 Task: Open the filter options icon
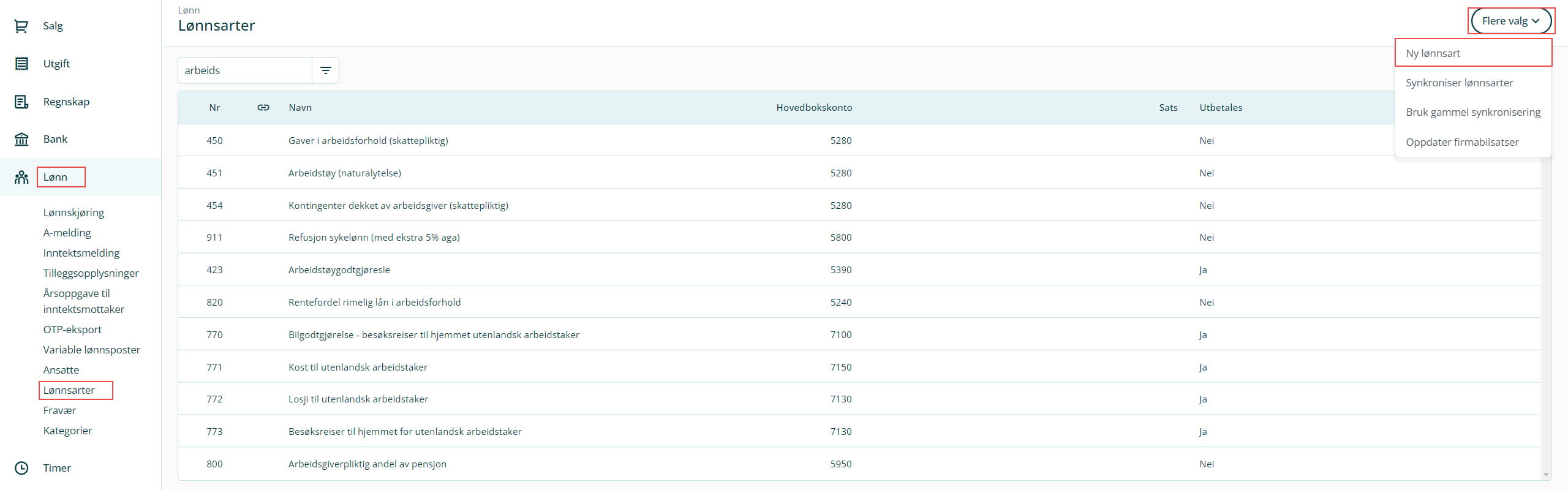pos(326,70)
